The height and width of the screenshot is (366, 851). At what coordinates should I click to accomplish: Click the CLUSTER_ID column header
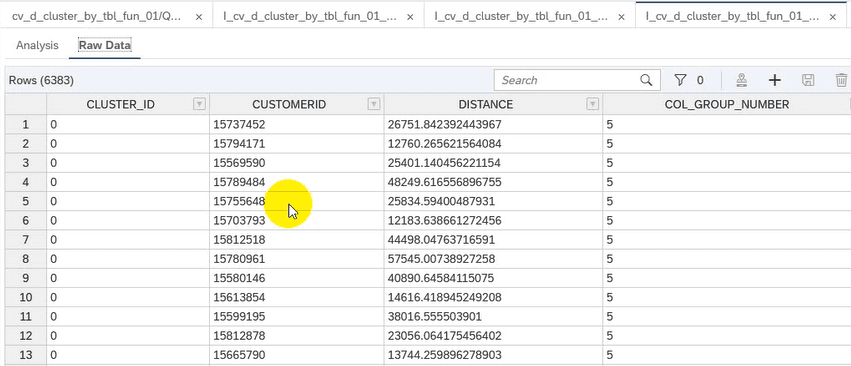click(x=128, y=104)
